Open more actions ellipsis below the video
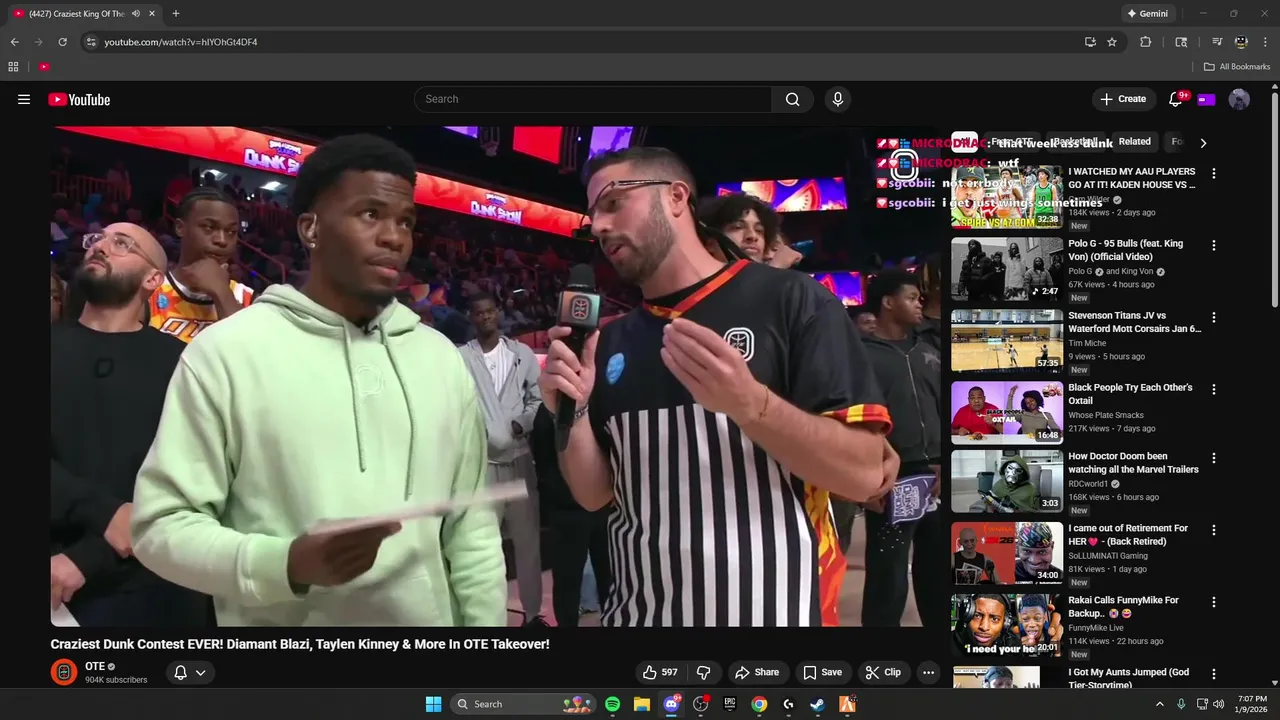1280x720 pixels. pyautogui.click(x=928, y=672)
